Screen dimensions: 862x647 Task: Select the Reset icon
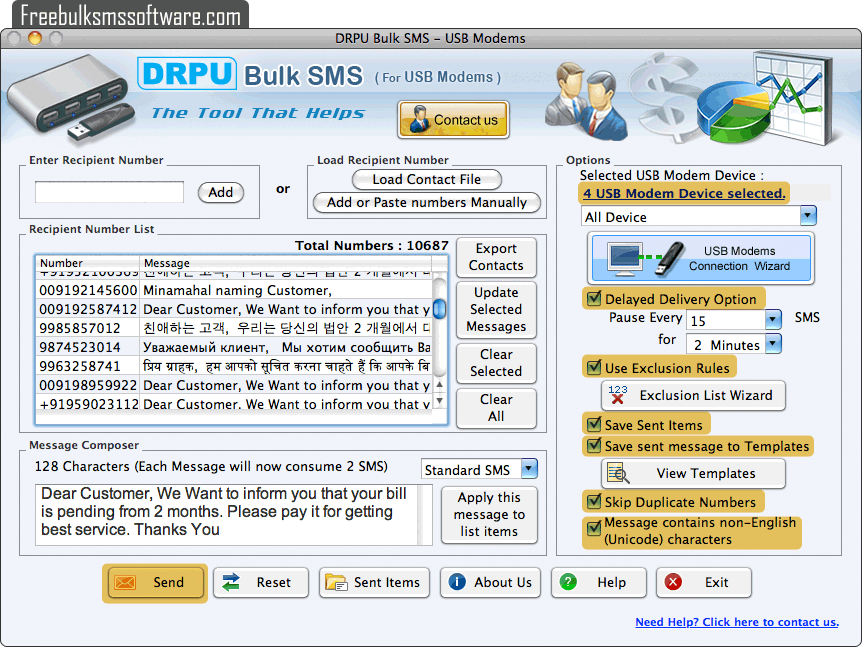tap(232, 582)
